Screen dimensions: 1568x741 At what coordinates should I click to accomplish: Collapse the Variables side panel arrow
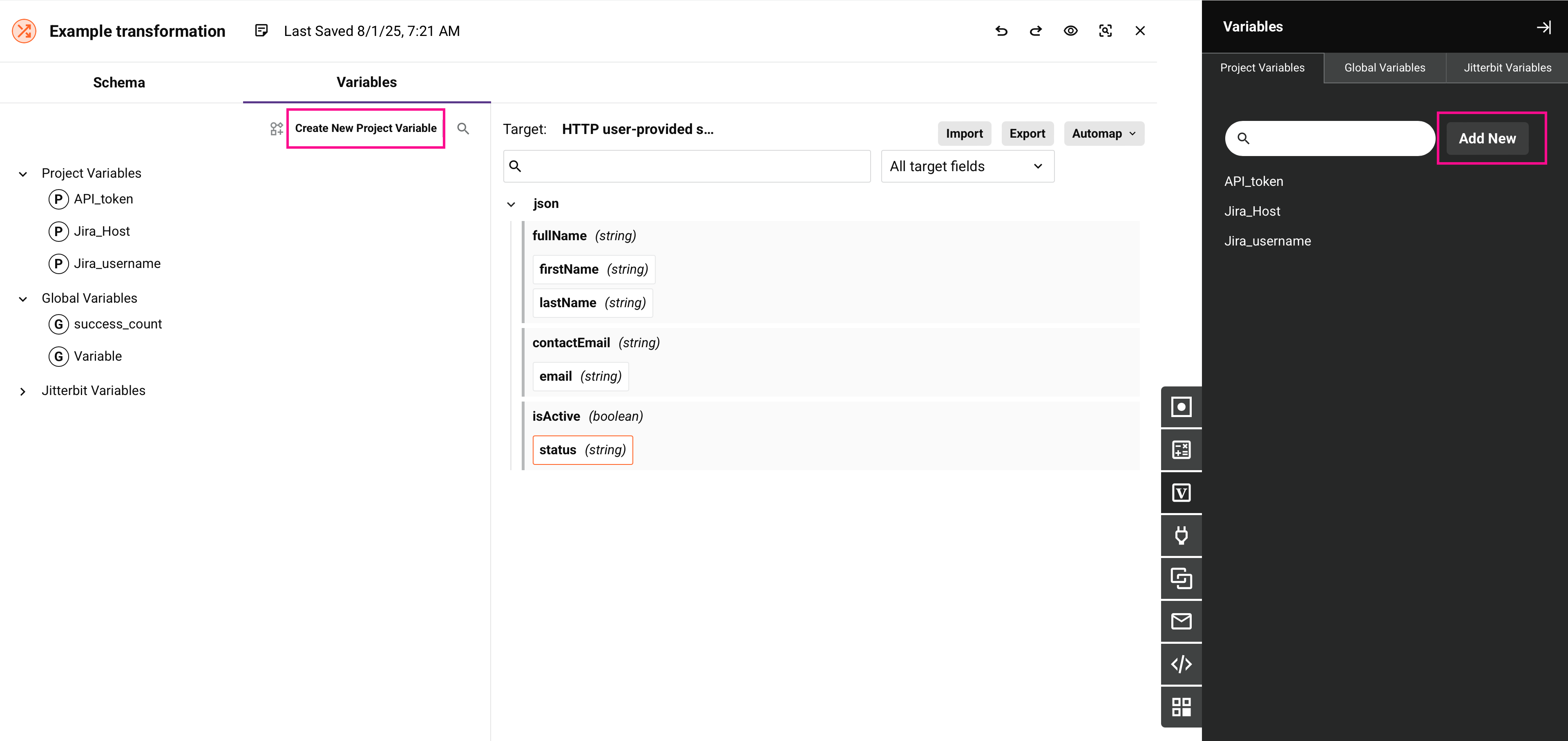point(1543,27)
